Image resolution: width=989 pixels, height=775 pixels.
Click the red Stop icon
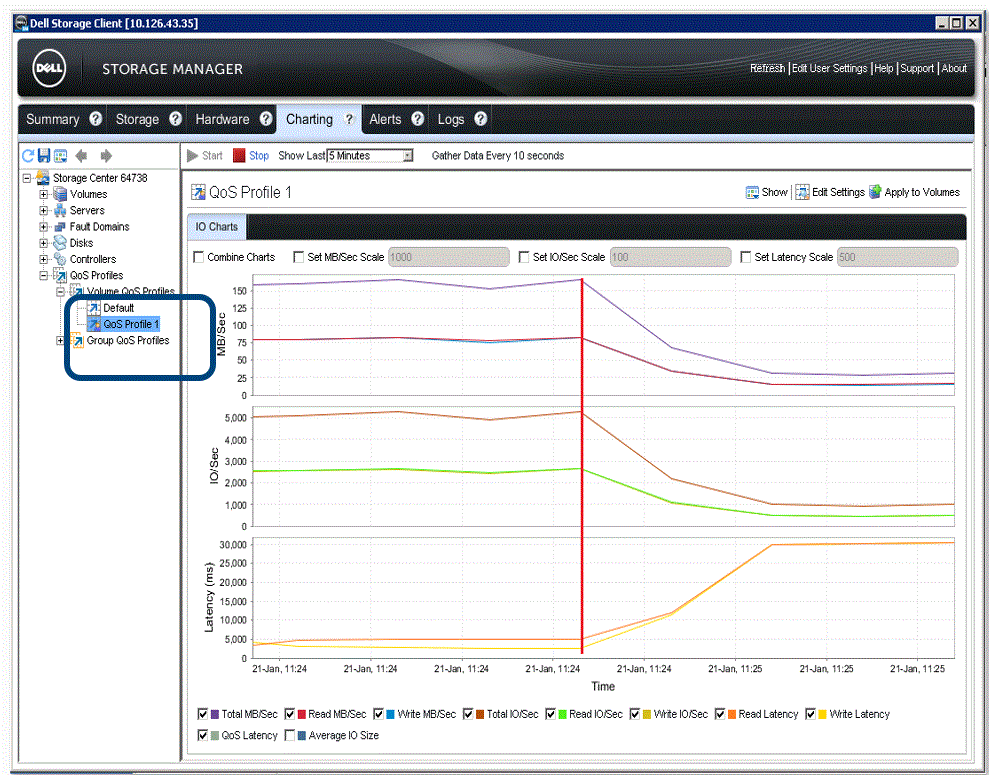pos(239,156)
